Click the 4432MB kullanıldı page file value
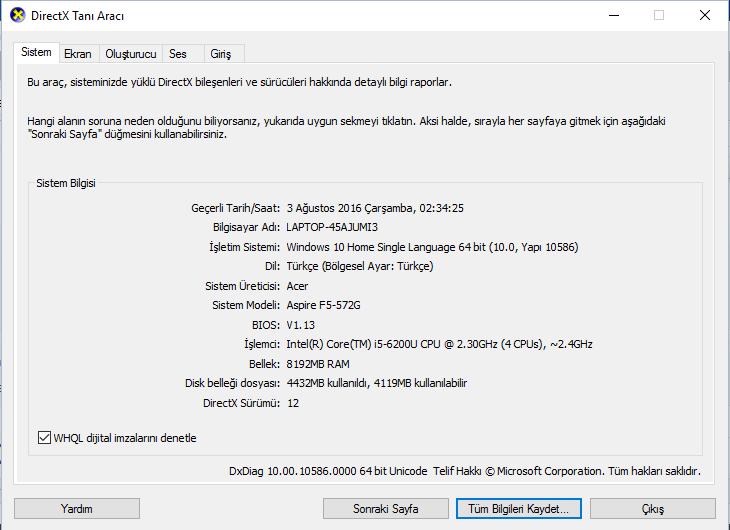This screenshot has height=530, width=730. click(377, 383)
